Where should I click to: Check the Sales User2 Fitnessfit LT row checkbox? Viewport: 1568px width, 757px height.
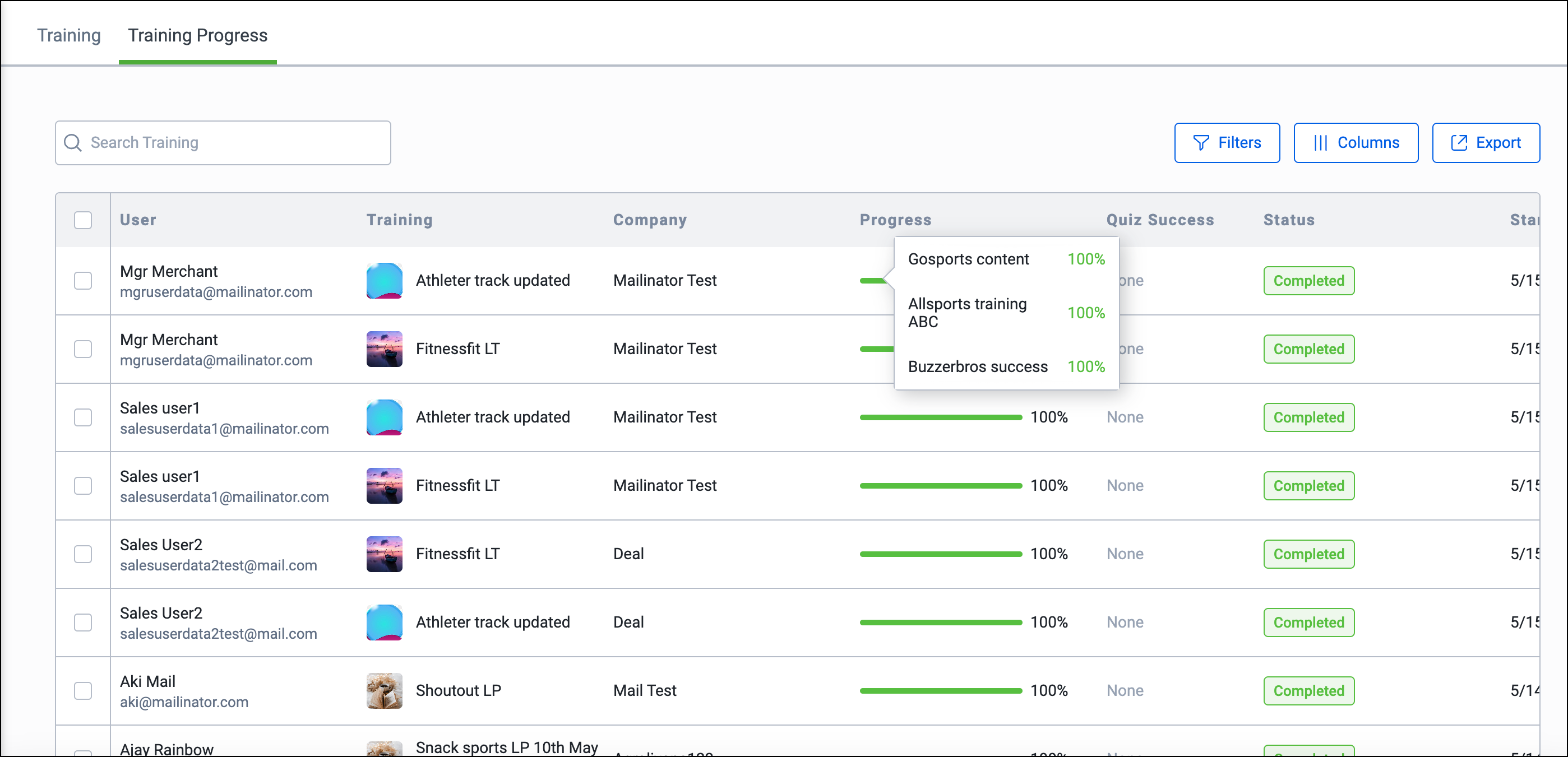[x=83, y=554]
